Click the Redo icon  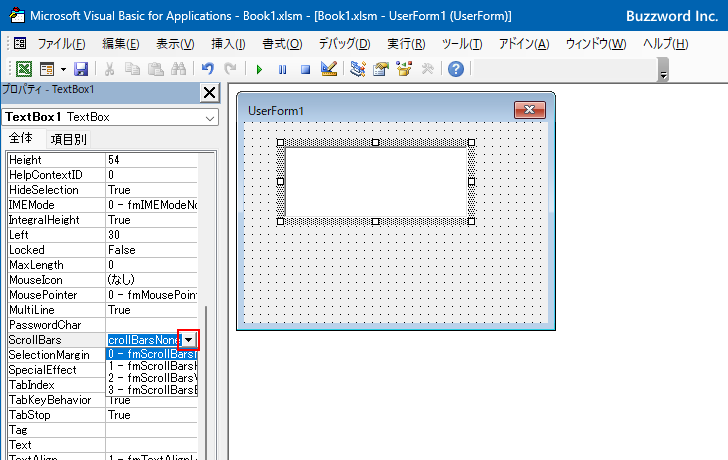coord(230,69)
